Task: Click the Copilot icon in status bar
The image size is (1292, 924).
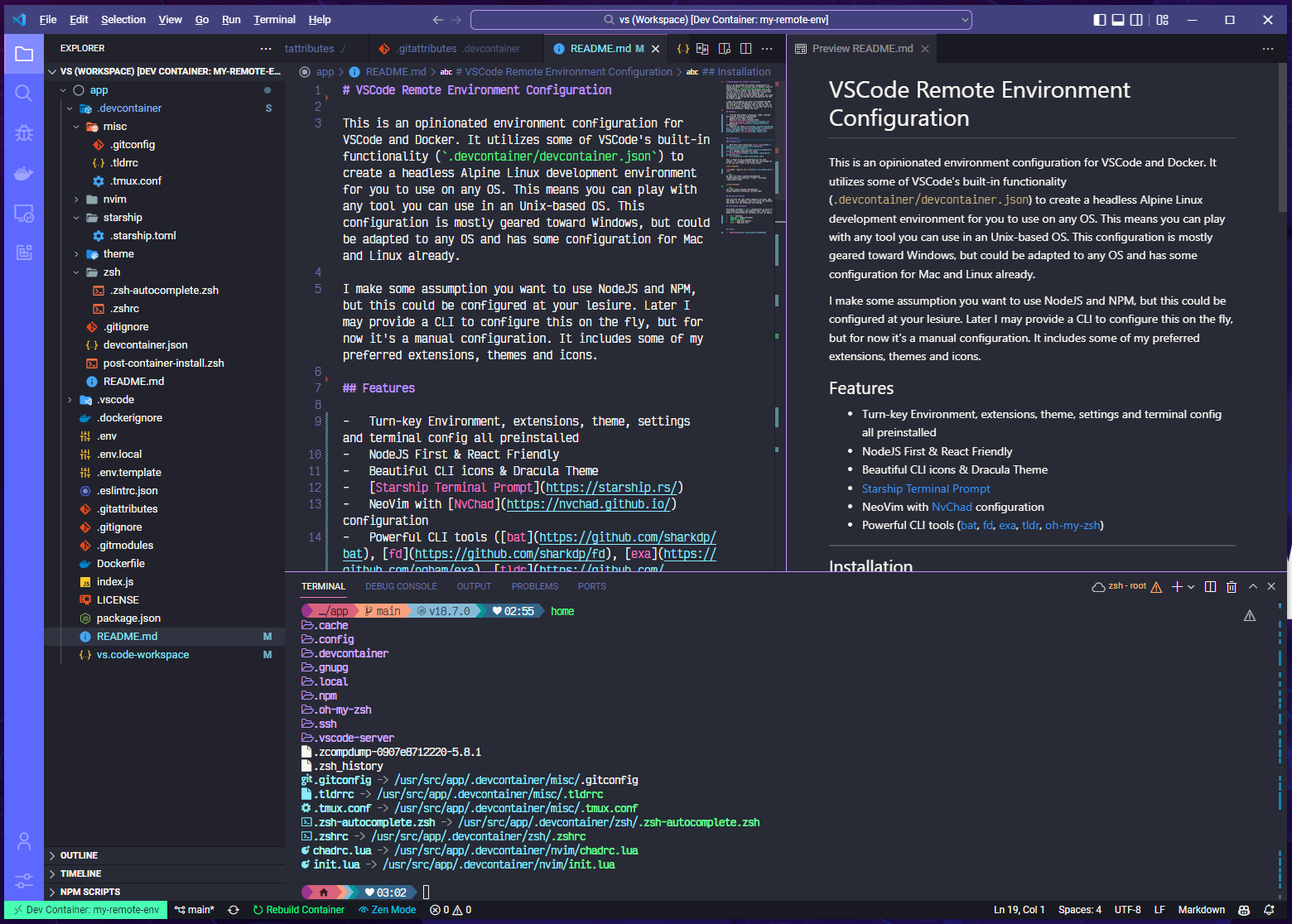Action: click(x=1244, y=910)
